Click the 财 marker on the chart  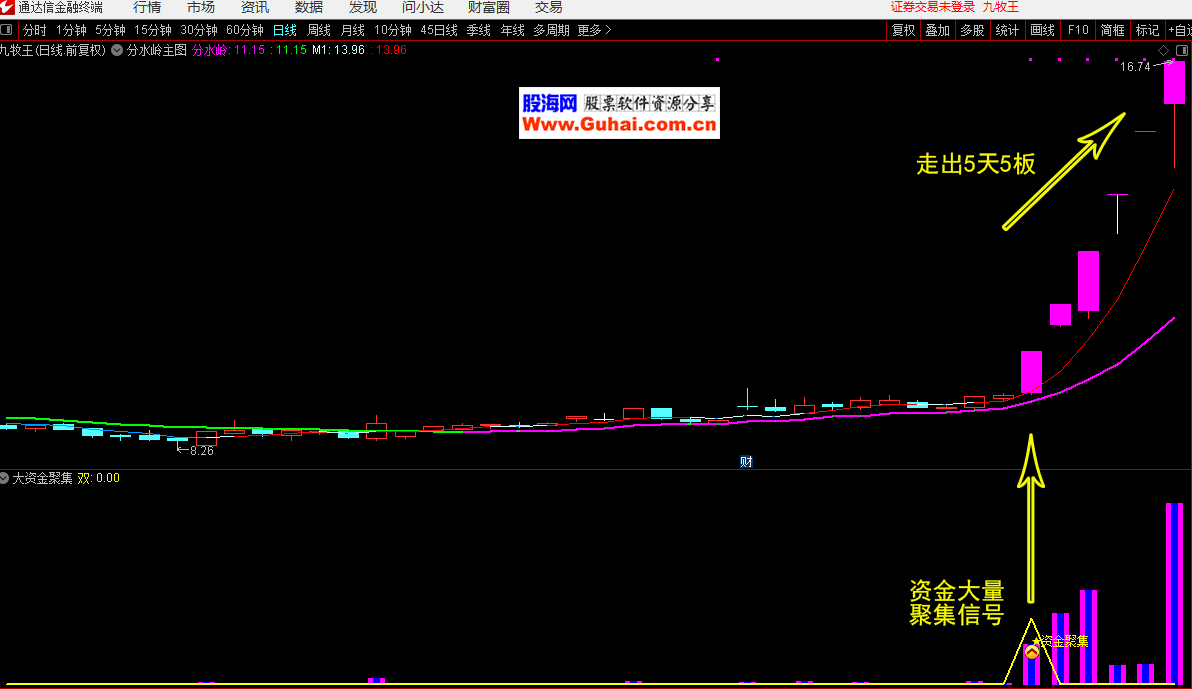click(745, 461)
